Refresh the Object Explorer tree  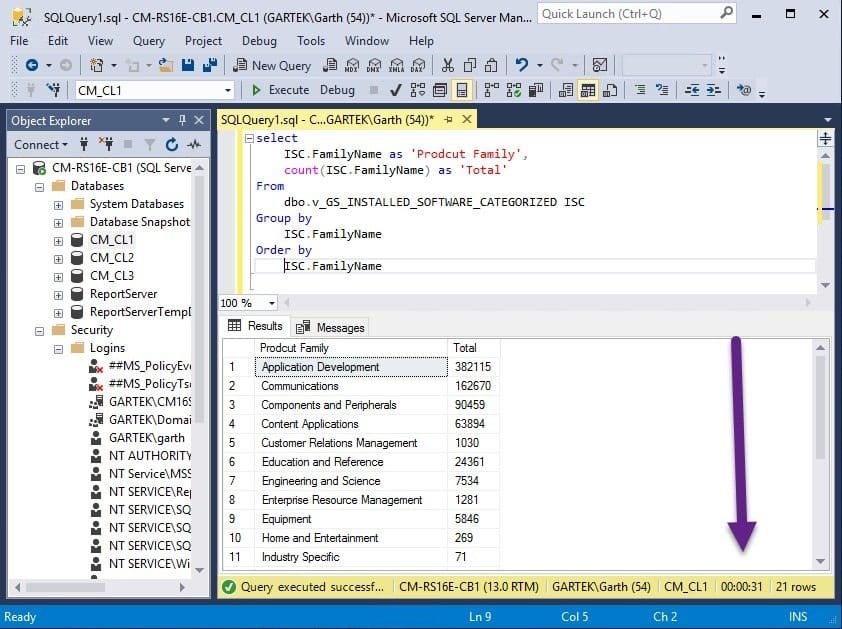(172, 144)
